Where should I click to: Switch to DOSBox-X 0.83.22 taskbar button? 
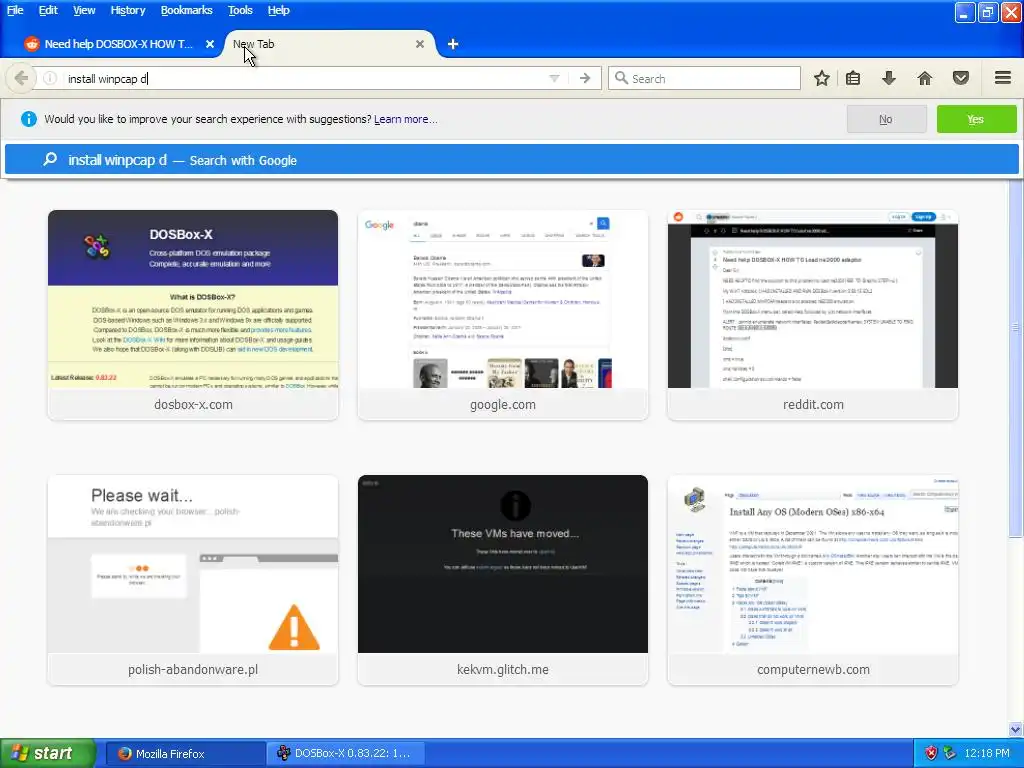[x=345, y=754]
